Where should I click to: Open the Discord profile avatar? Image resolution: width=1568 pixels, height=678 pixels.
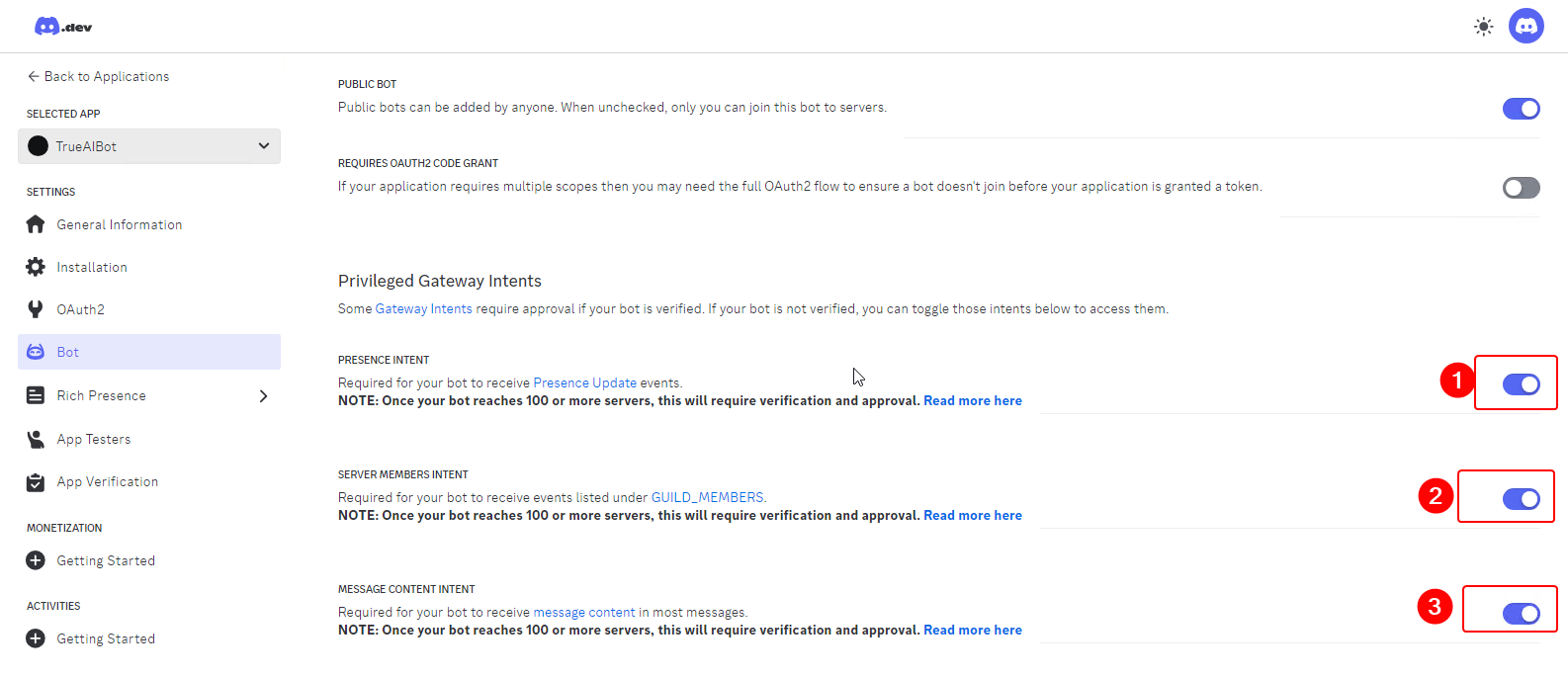click(1526, 27)
